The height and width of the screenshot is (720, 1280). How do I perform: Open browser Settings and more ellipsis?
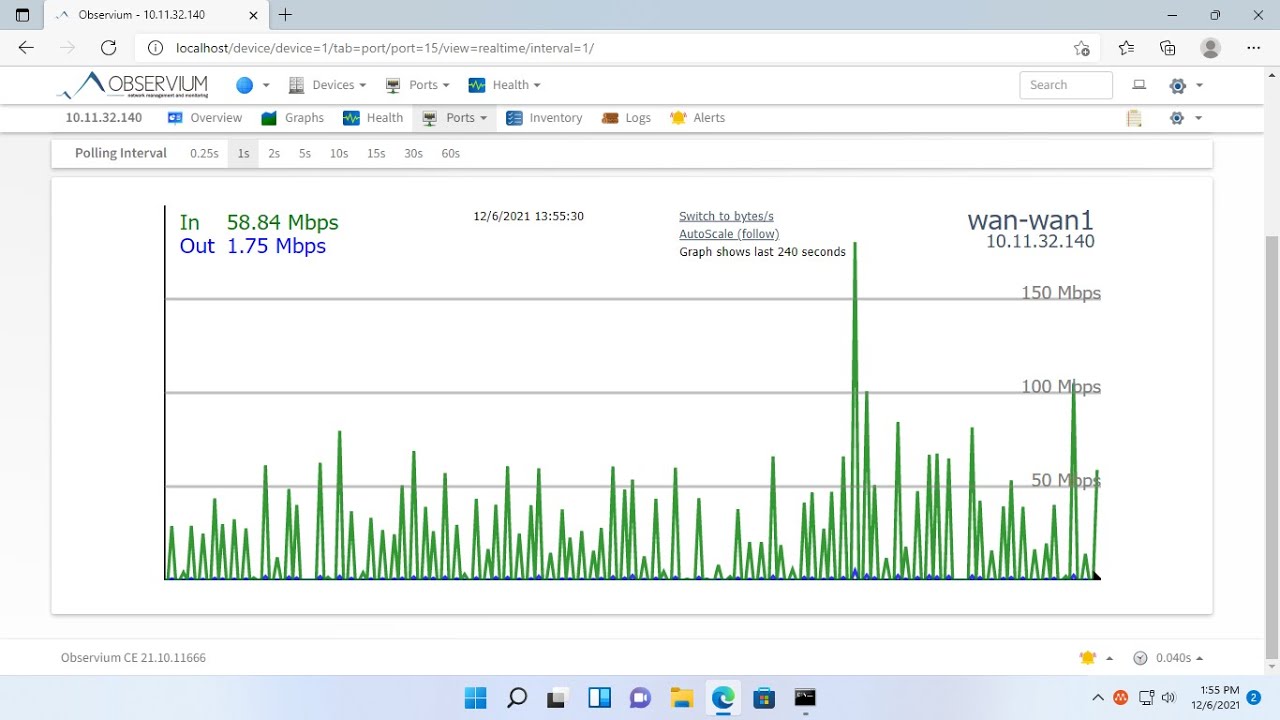(x=1254, y=47)
